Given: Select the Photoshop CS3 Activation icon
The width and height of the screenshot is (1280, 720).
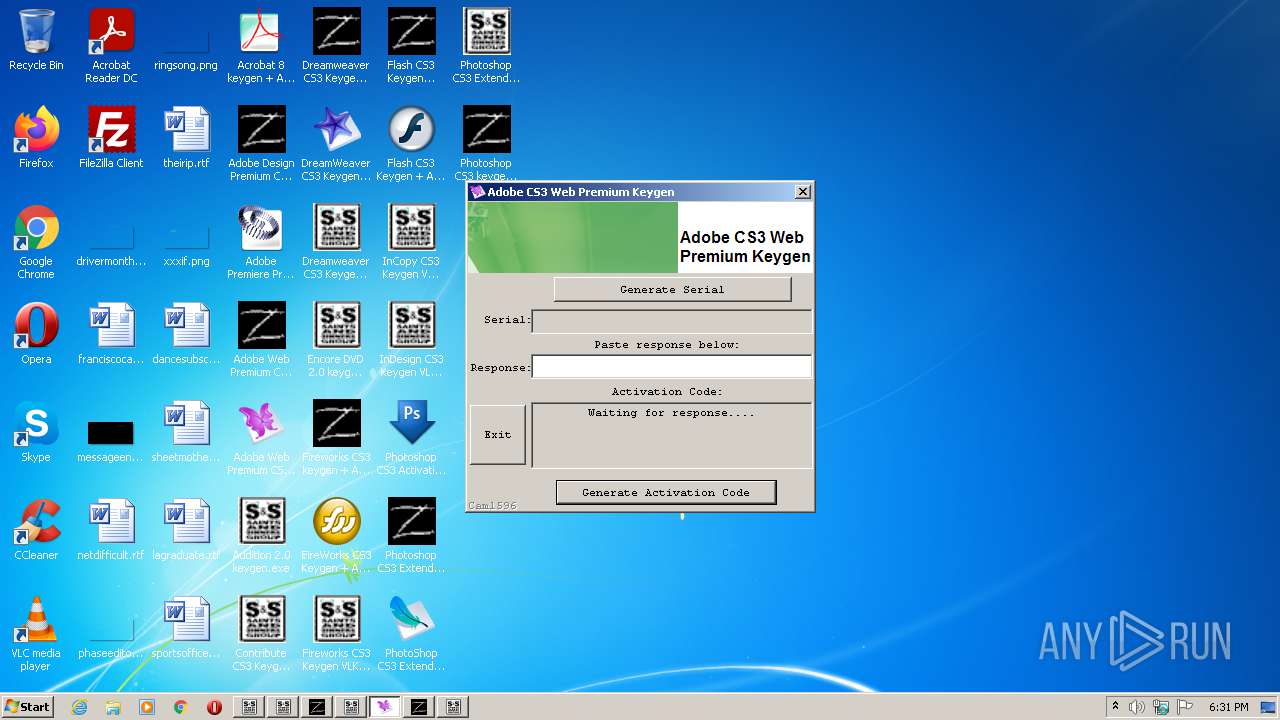Looking at the screenshot, I should [411, 439].
